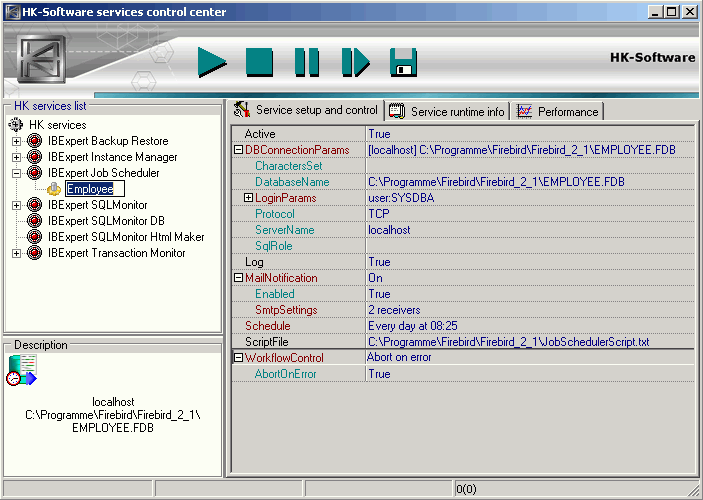Click the HK services root gear icon
The image size is (703, 500).
point(16,125)
